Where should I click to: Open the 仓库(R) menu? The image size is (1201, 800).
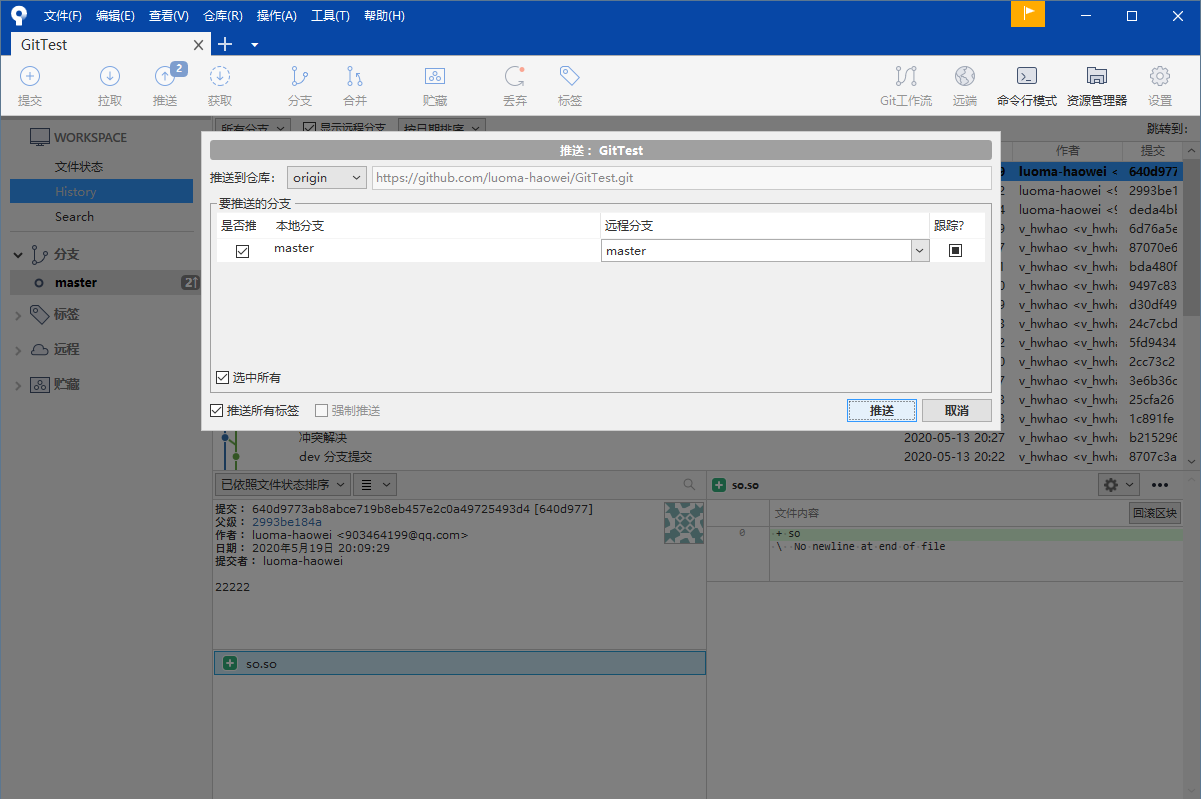222,16
